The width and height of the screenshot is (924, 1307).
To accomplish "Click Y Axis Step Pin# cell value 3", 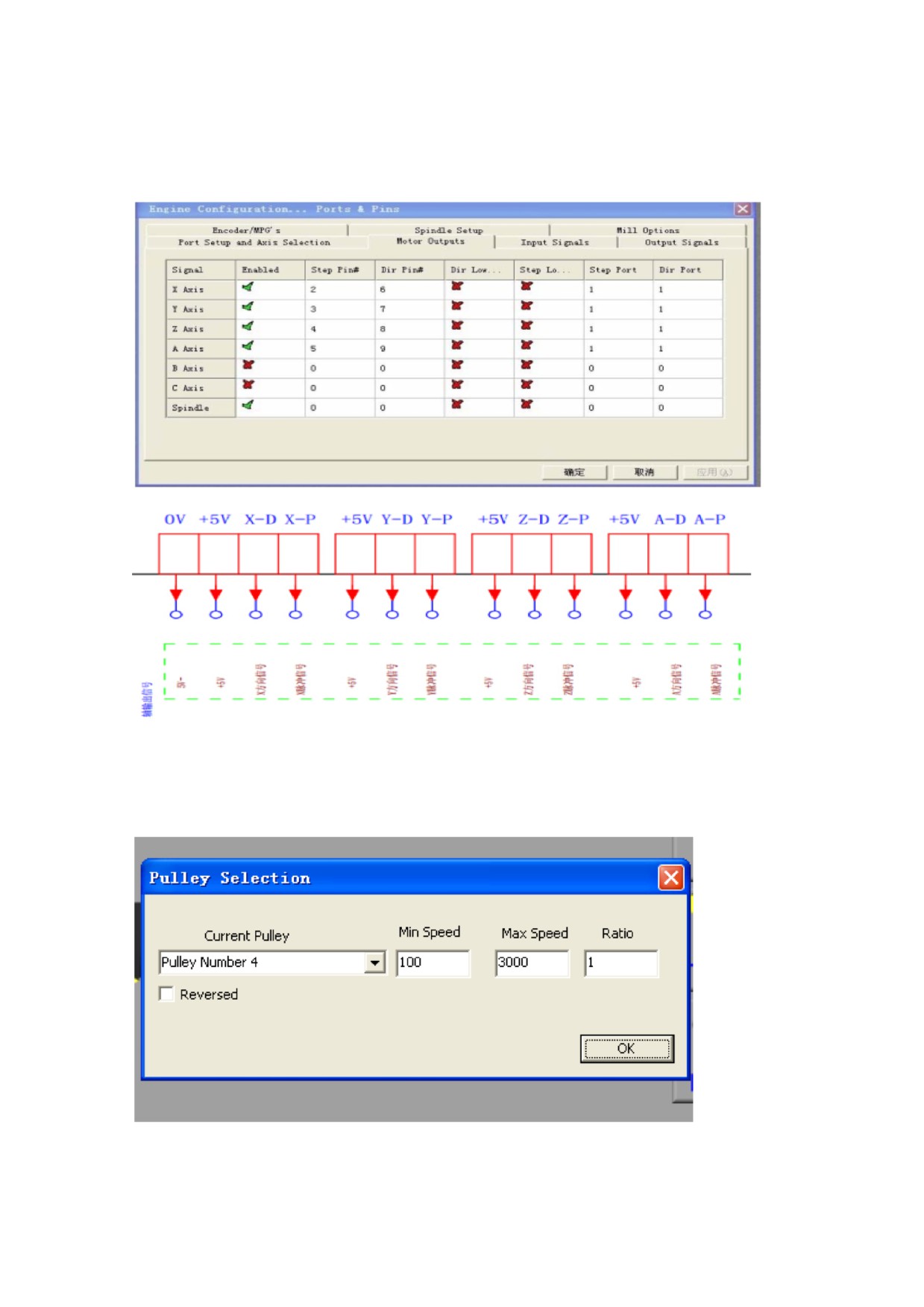I will click(x=339, y=309).
